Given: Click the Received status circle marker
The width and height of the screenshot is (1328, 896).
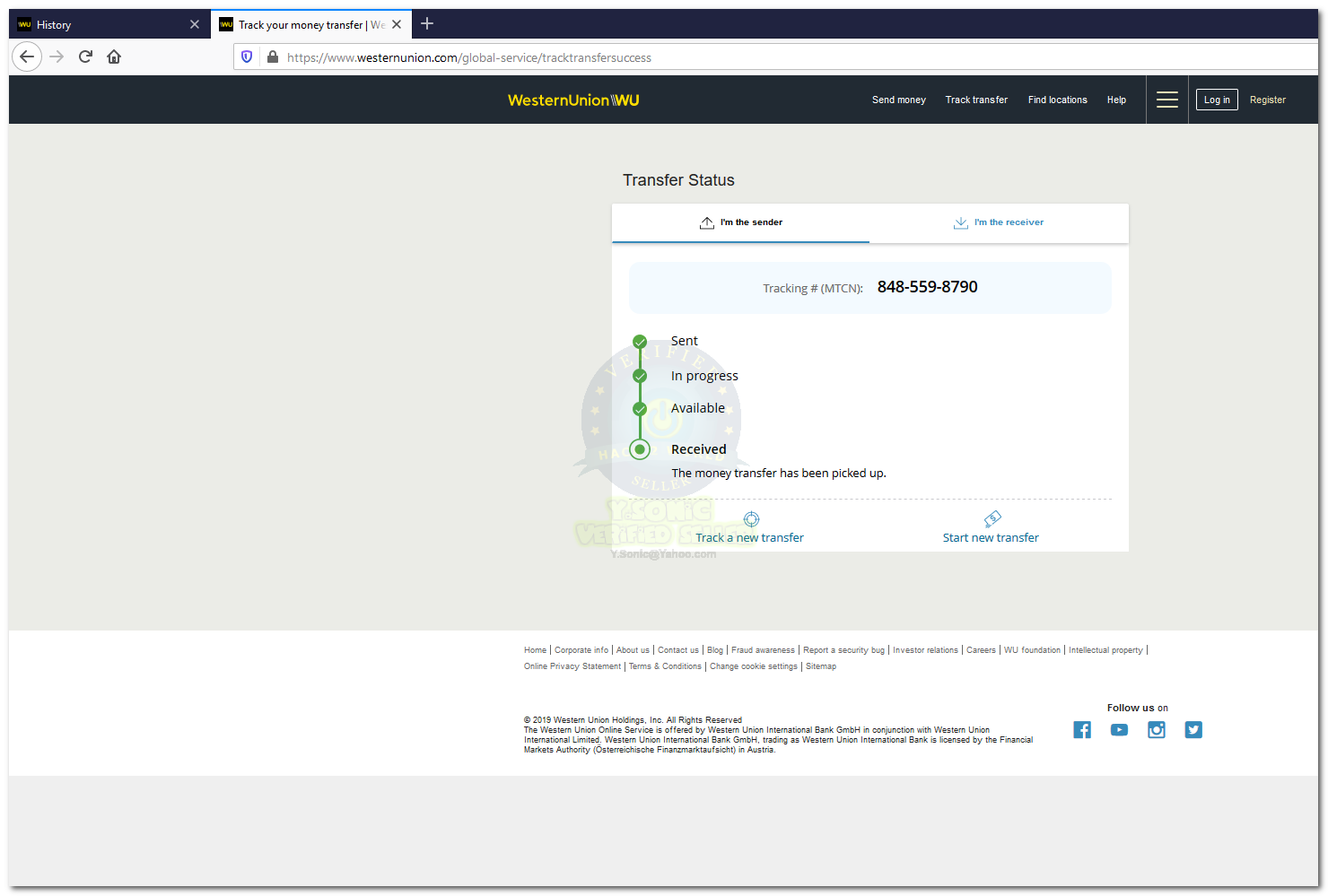Looking at the screenshot, I should [640, 449].
